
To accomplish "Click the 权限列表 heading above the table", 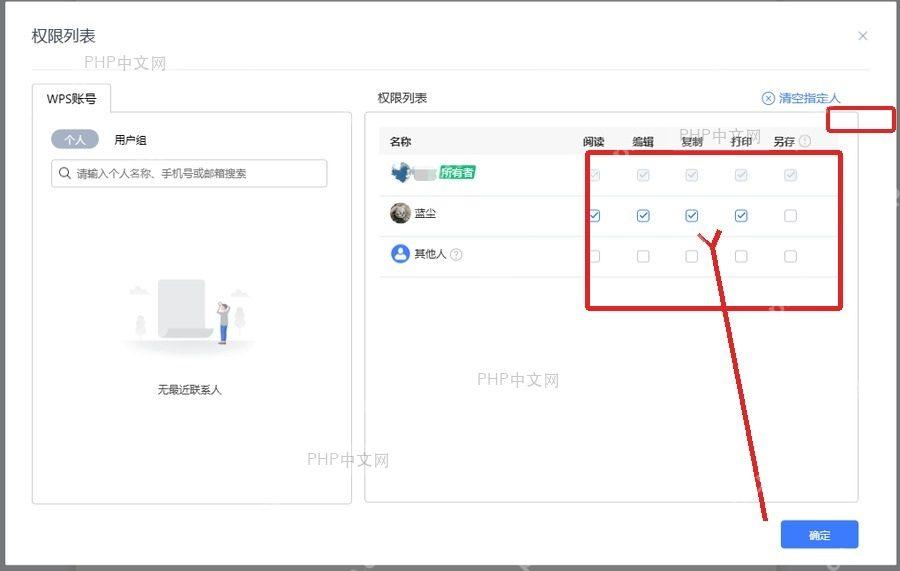I will click(402, 98).
